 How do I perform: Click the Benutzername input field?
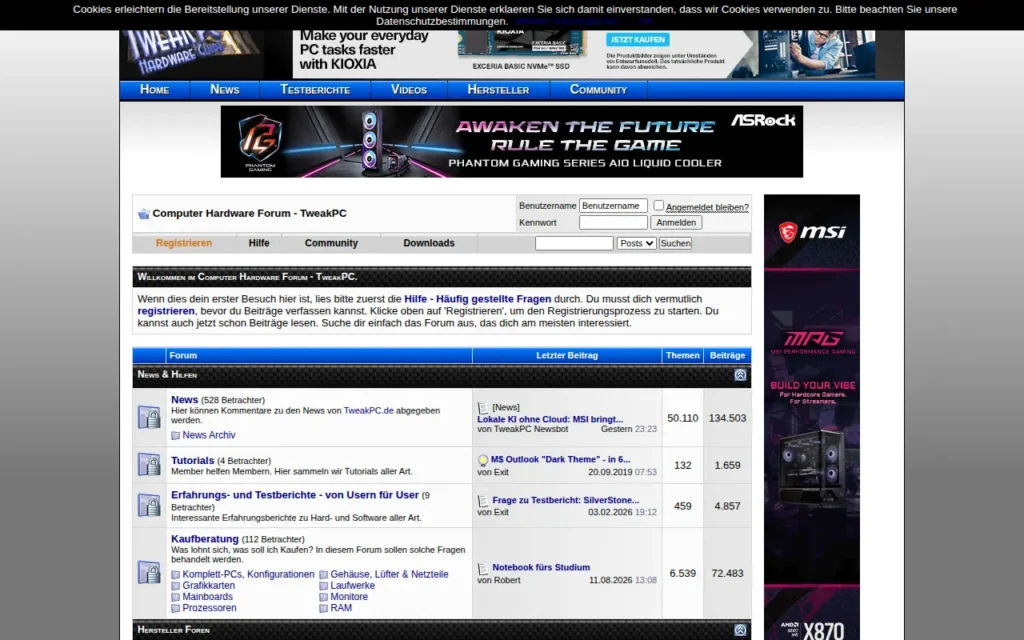(x=613, y=206)
